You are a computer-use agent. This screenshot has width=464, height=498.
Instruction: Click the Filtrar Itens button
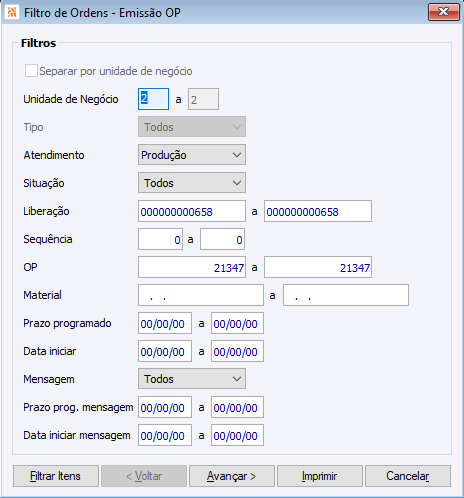[x=56, y=476]
